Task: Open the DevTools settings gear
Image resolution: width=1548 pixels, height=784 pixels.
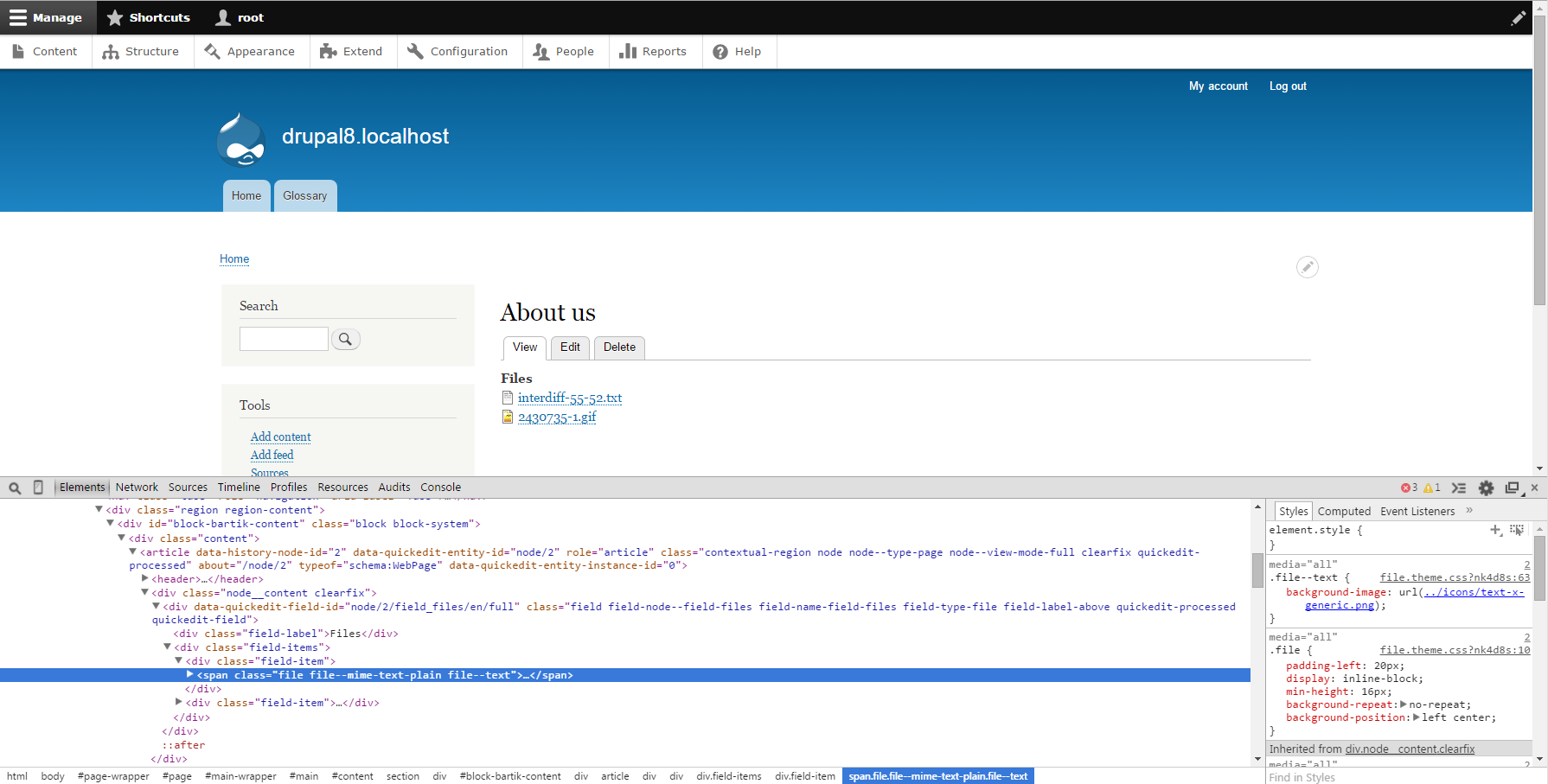Action: [x=1487, y=487]
